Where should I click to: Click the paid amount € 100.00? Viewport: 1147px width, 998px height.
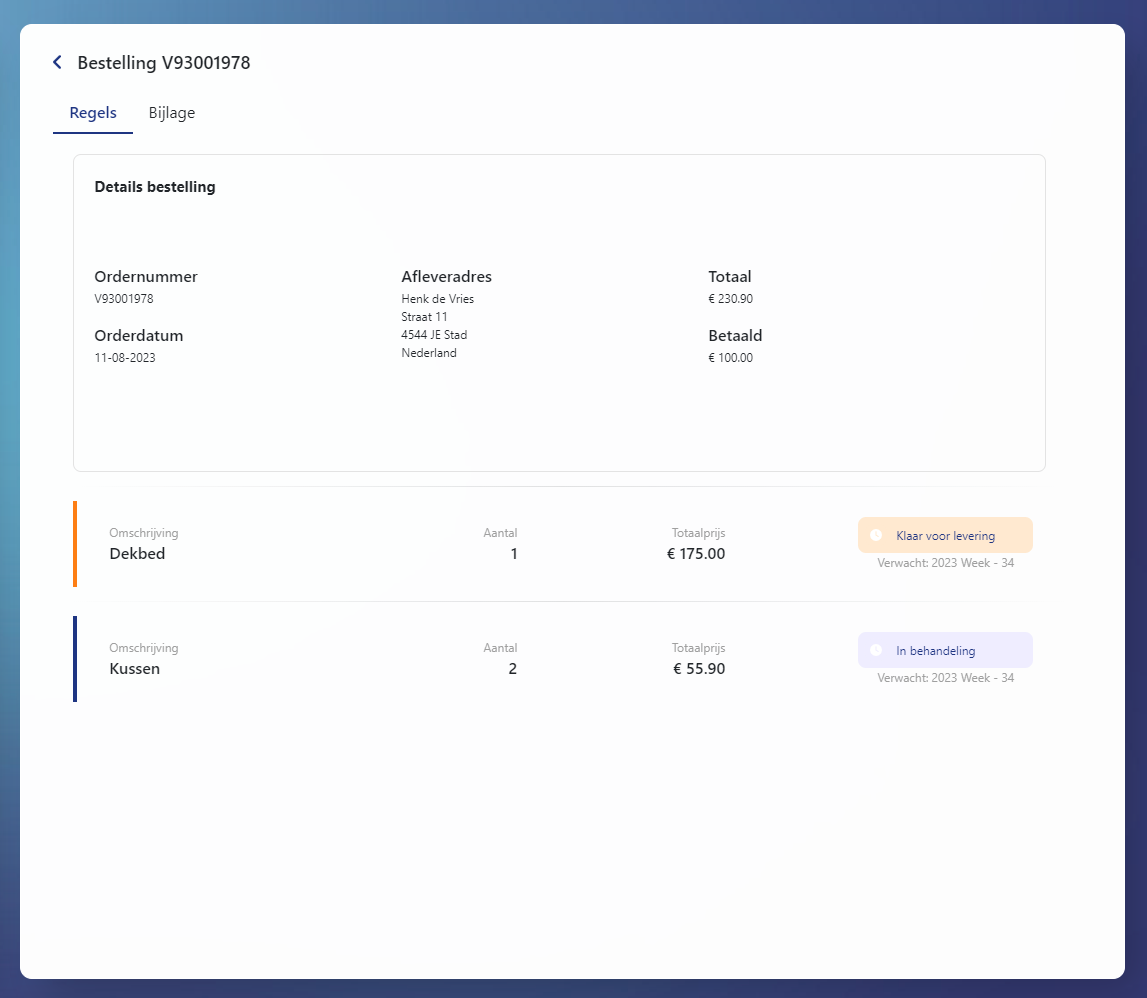[730, 358]
